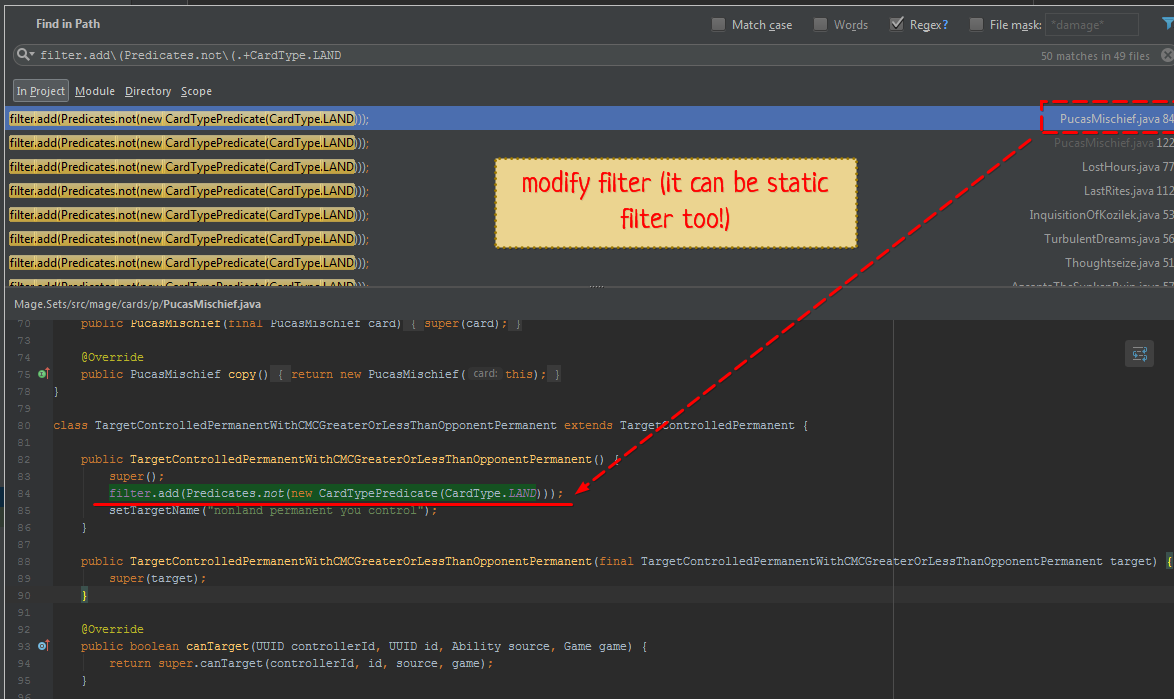Dismiss the search results with the X icon
The image size is (1174, 699).
point(1166,55)
